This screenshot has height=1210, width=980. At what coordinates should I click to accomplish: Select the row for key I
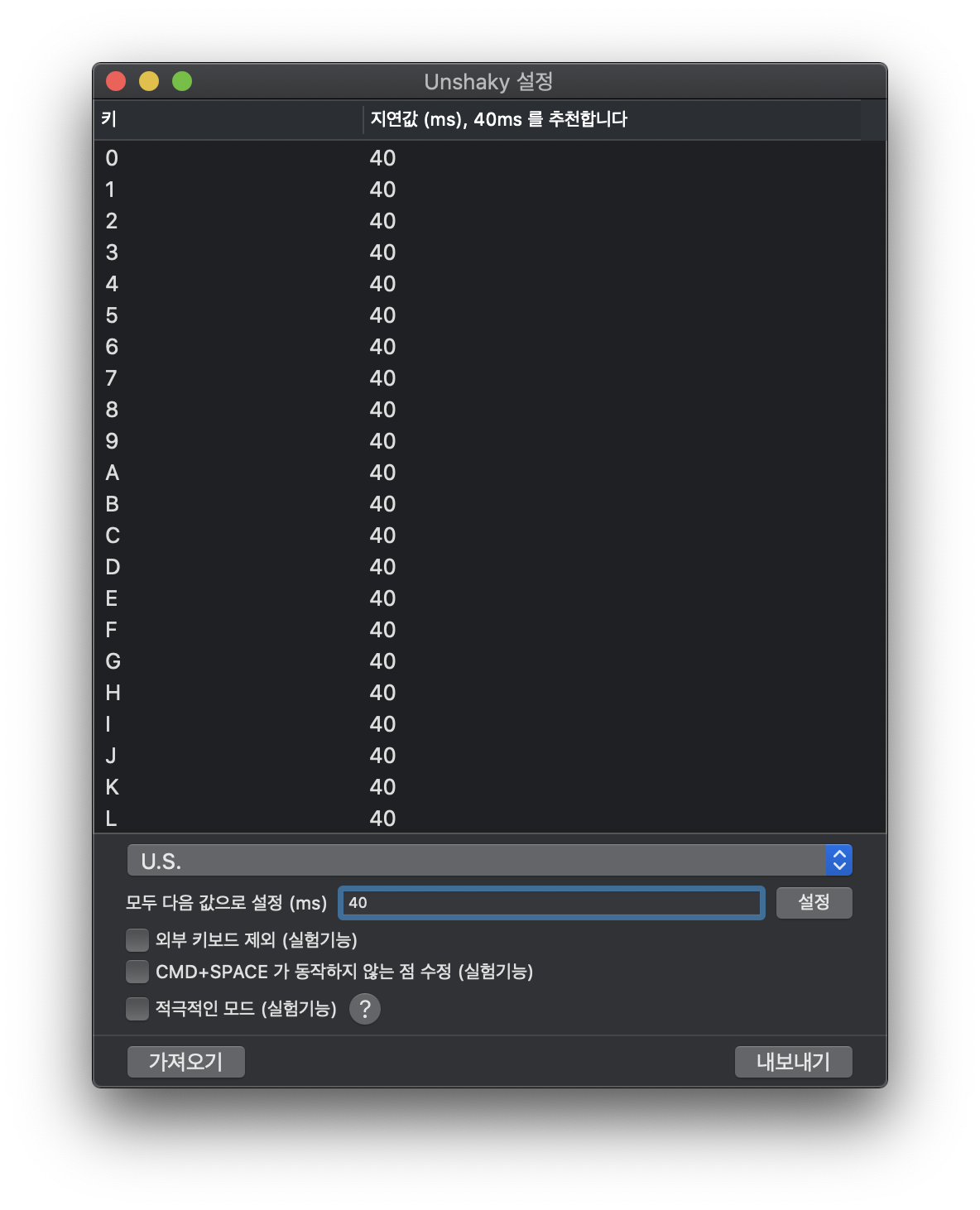pyautogui.click(x=489, y=724)
